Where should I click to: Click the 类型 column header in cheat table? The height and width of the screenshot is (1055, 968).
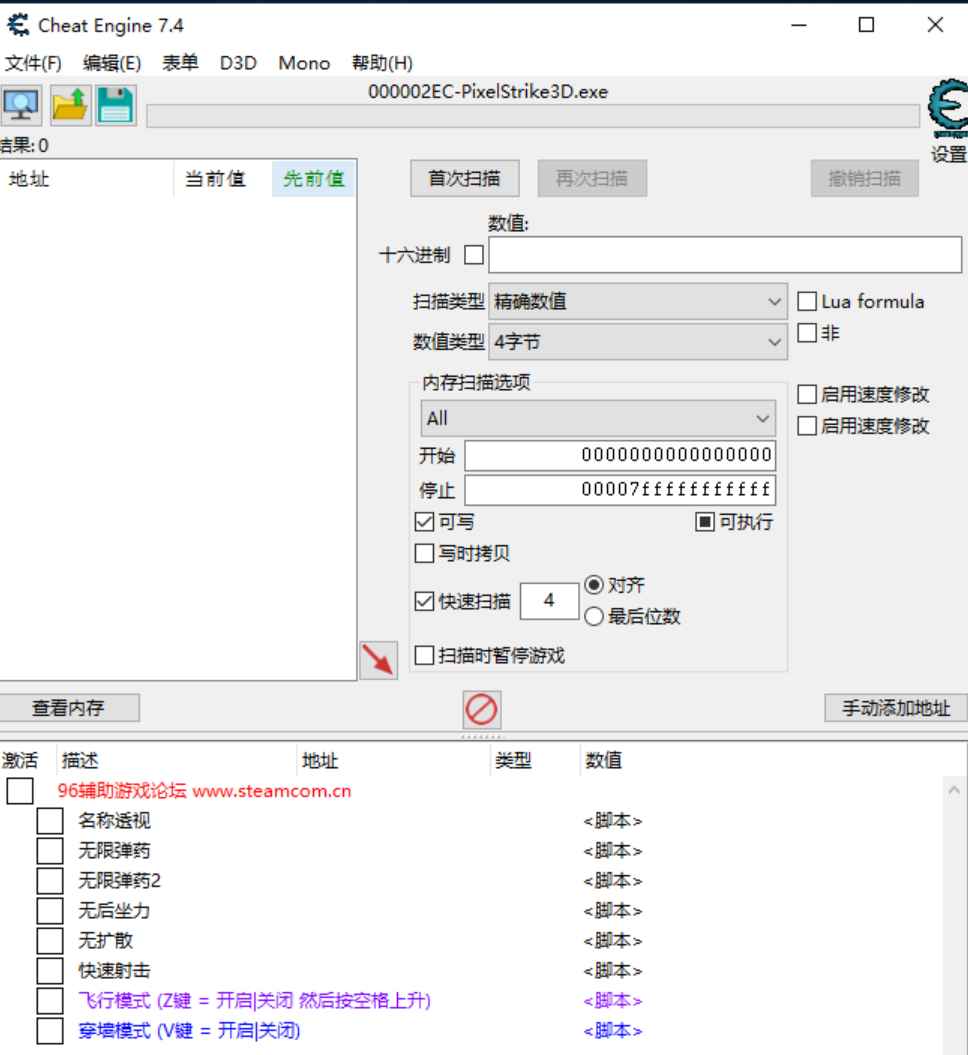point(513,760)
